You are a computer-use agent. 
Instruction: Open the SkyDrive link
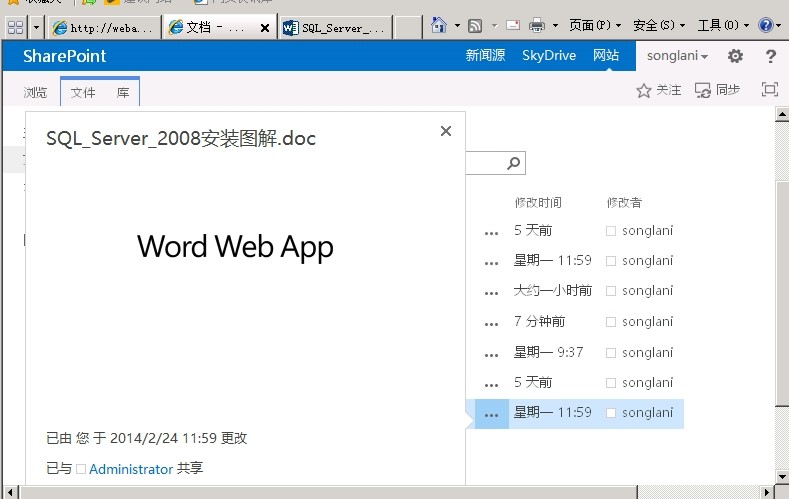point(549,55)
